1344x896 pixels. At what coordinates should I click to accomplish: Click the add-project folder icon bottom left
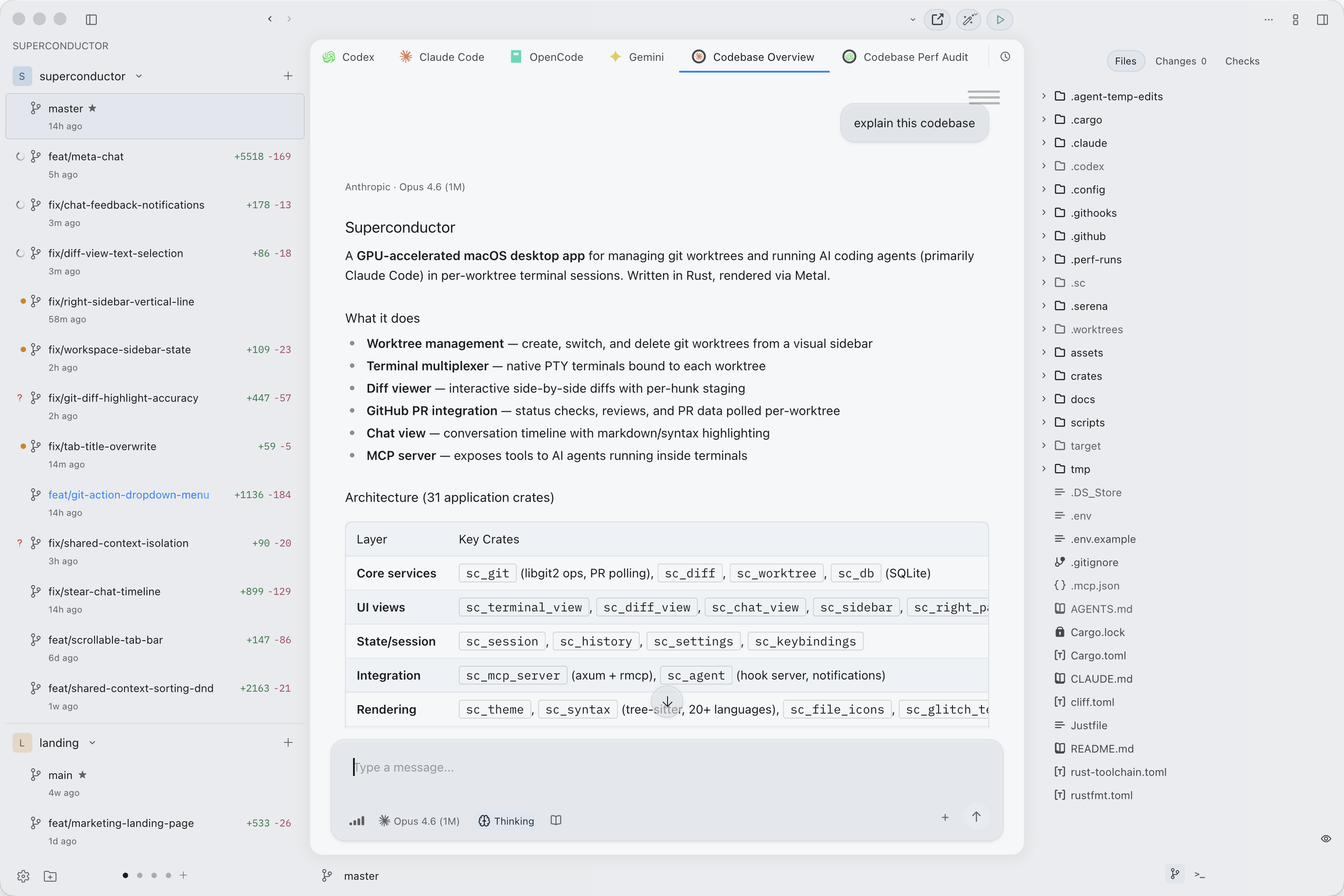[50, 876]
